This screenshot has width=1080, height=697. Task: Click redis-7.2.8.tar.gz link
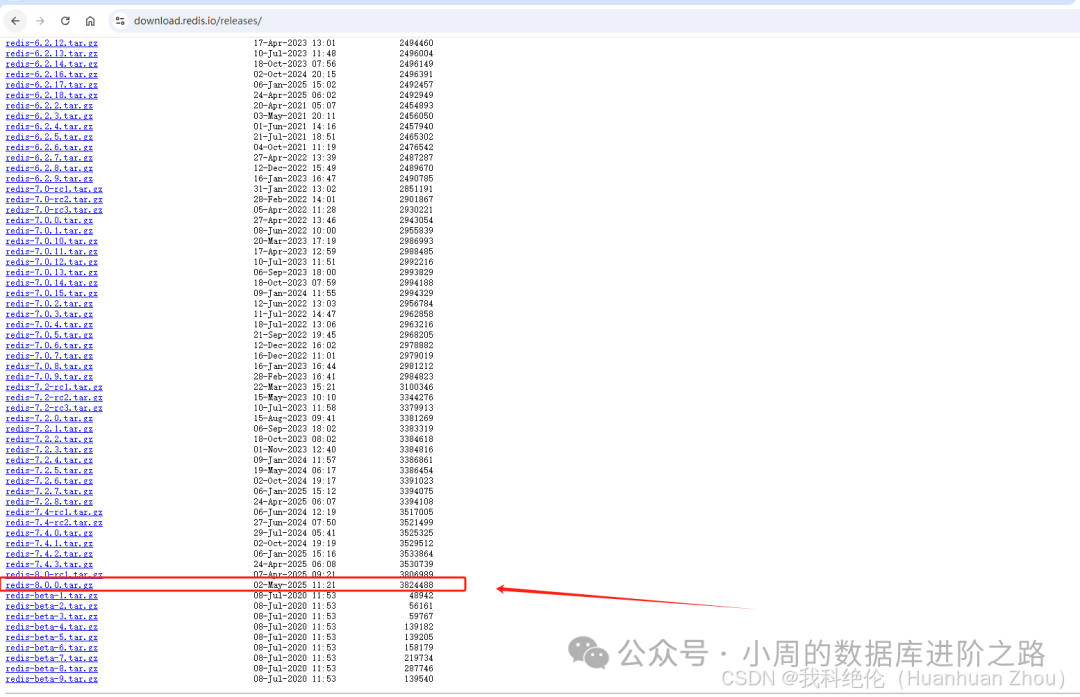[49, 502]
